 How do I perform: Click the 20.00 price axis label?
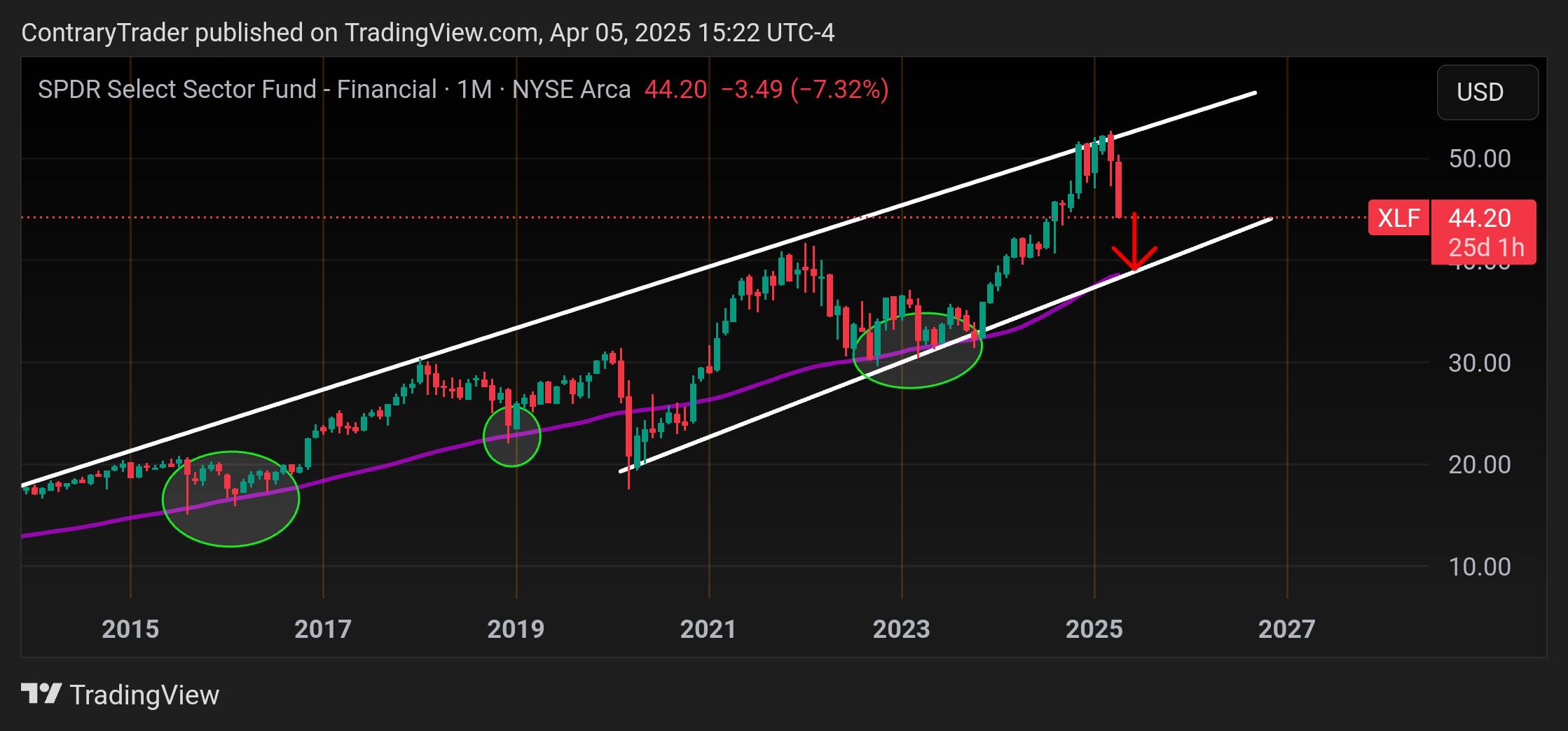coord(1480,464)
